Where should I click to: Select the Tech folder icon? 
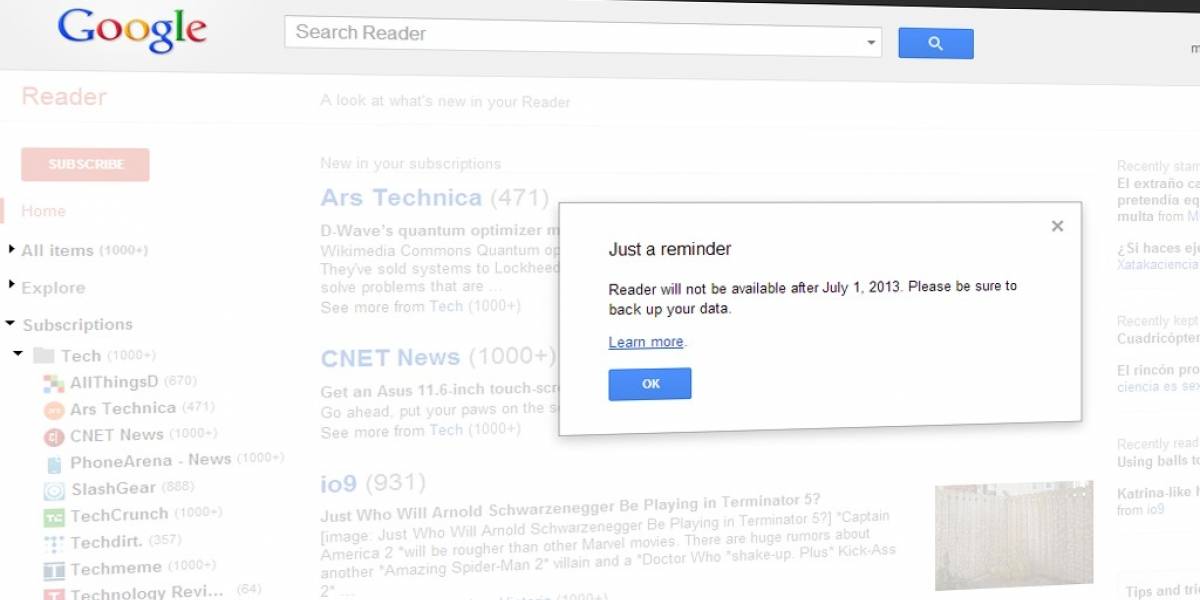coord(43,356)
